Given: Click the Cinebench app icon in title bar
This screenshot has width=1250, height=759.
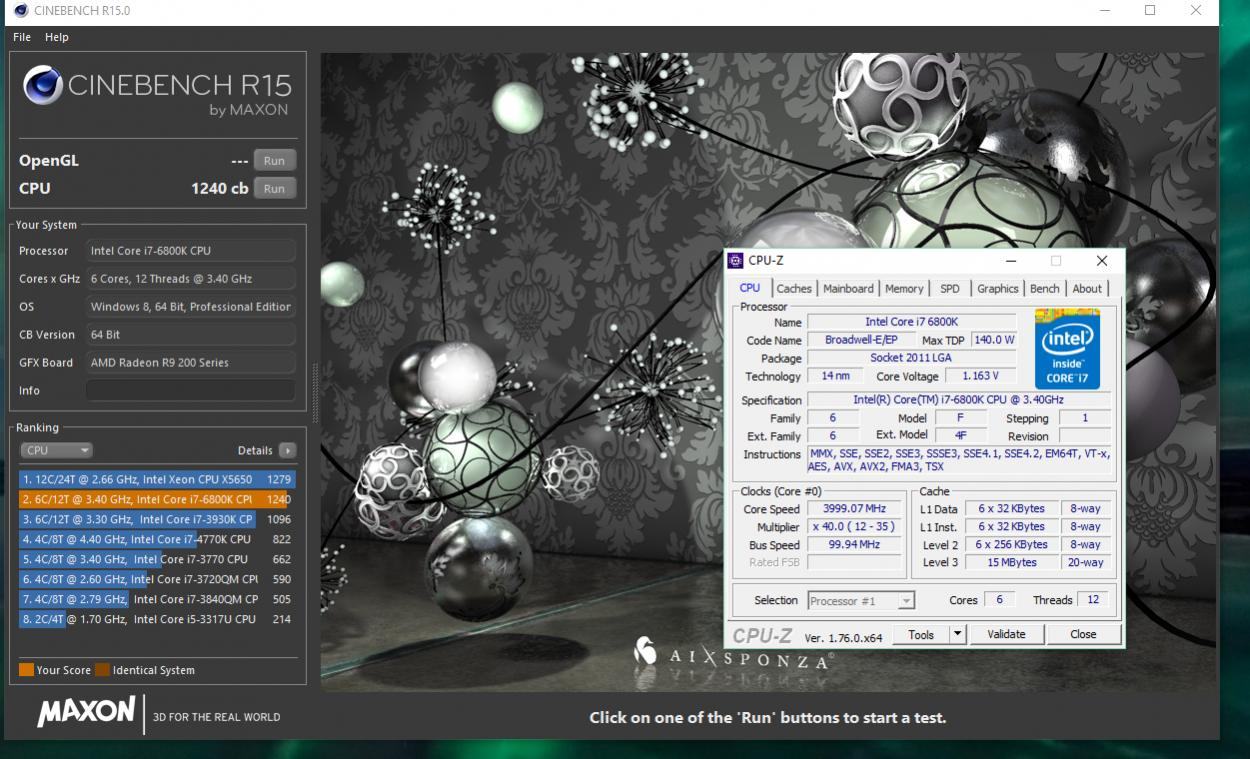Looking at the screenshot, I should tap(21, 11).
